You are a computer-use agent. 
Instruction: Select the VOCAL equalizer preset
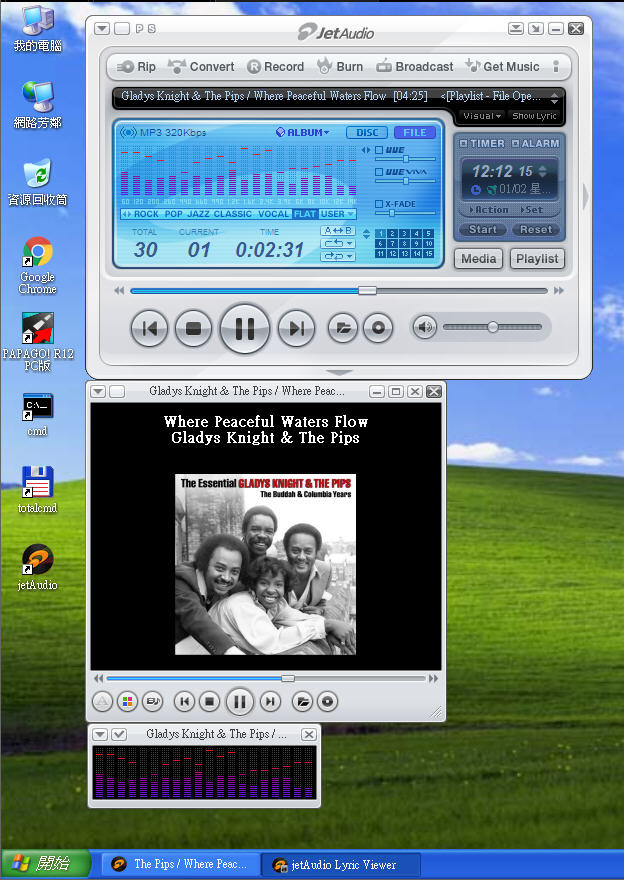[274, 214]
